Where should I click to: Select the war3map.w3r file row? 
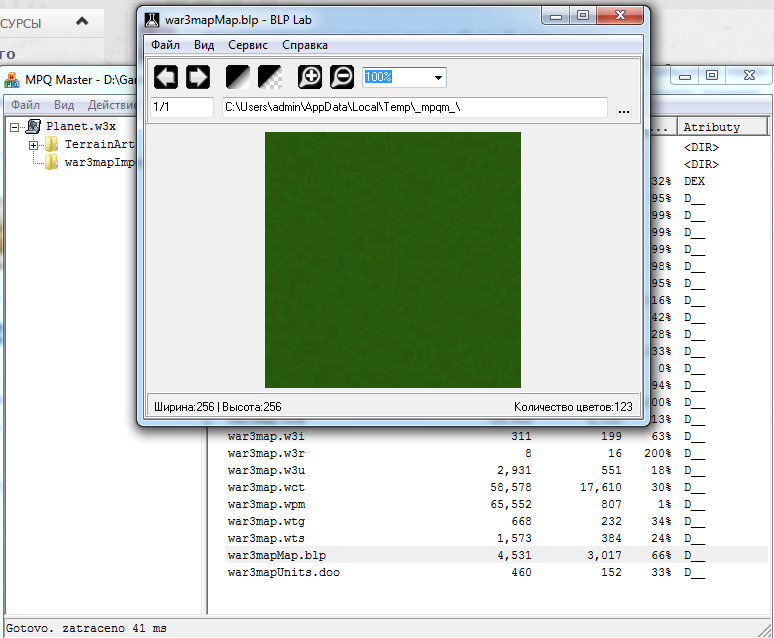pos(496,453)
